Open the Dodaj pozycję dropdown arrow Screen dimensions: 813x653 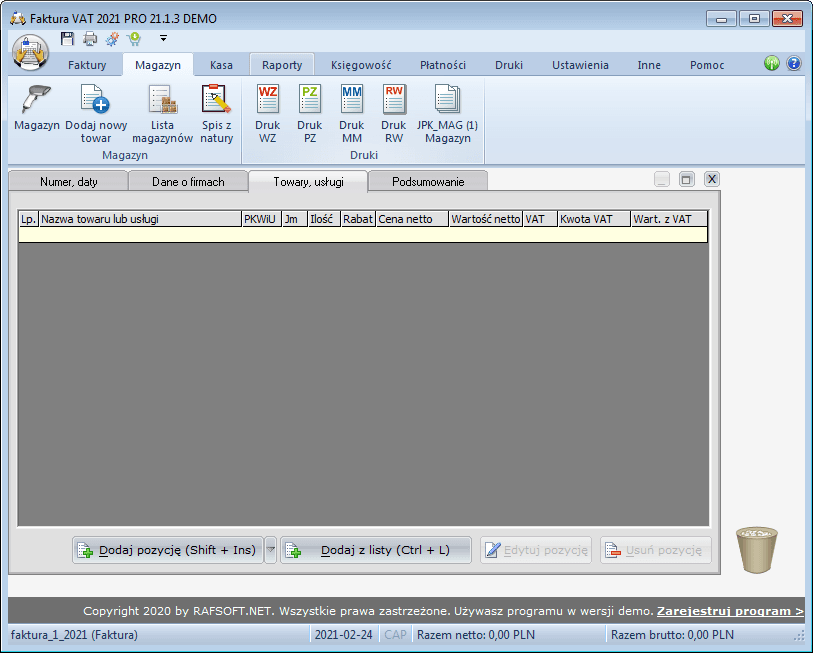click(x=270, y=549)
